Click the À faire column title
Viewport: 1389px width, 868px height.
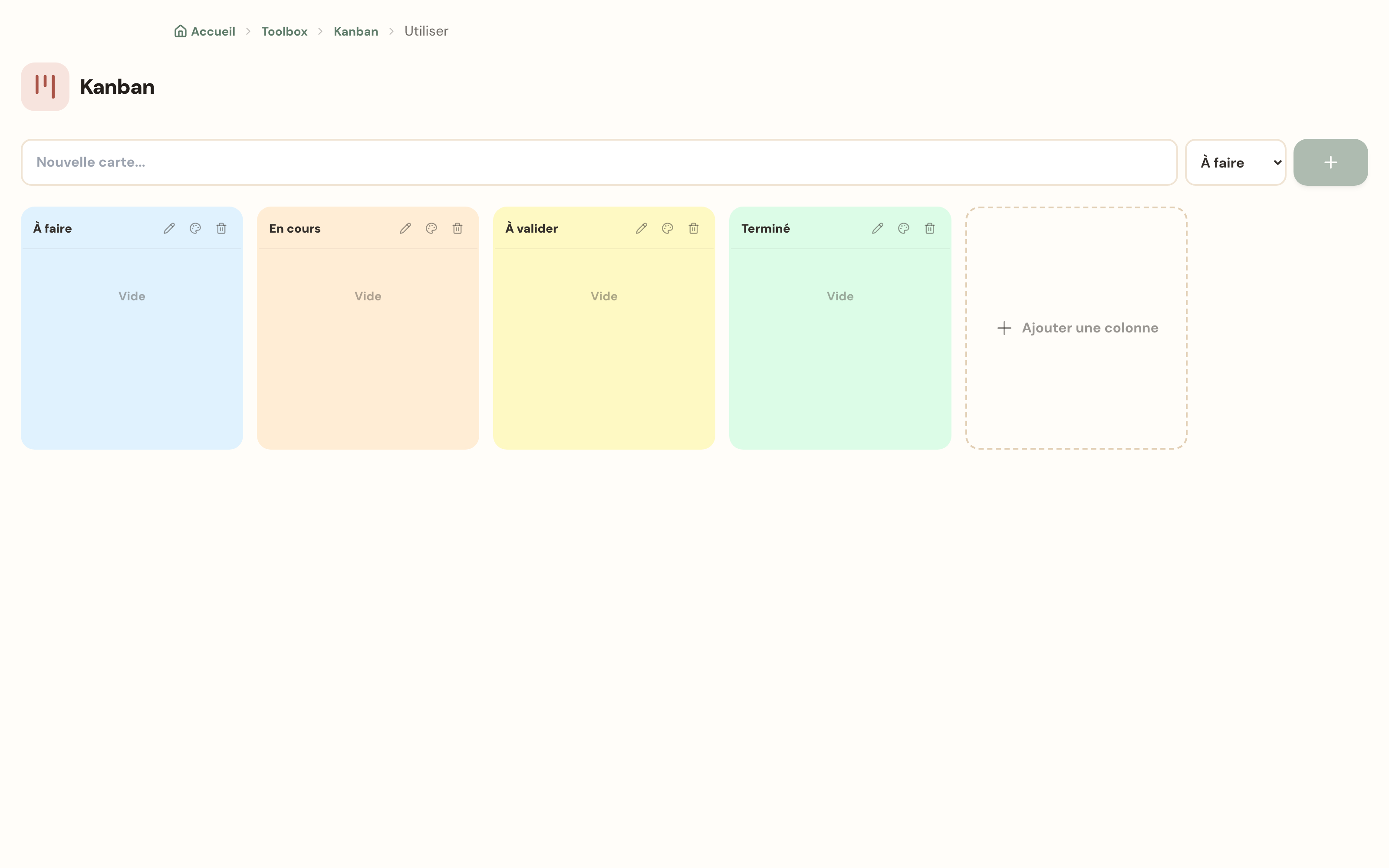pos(53,228)
